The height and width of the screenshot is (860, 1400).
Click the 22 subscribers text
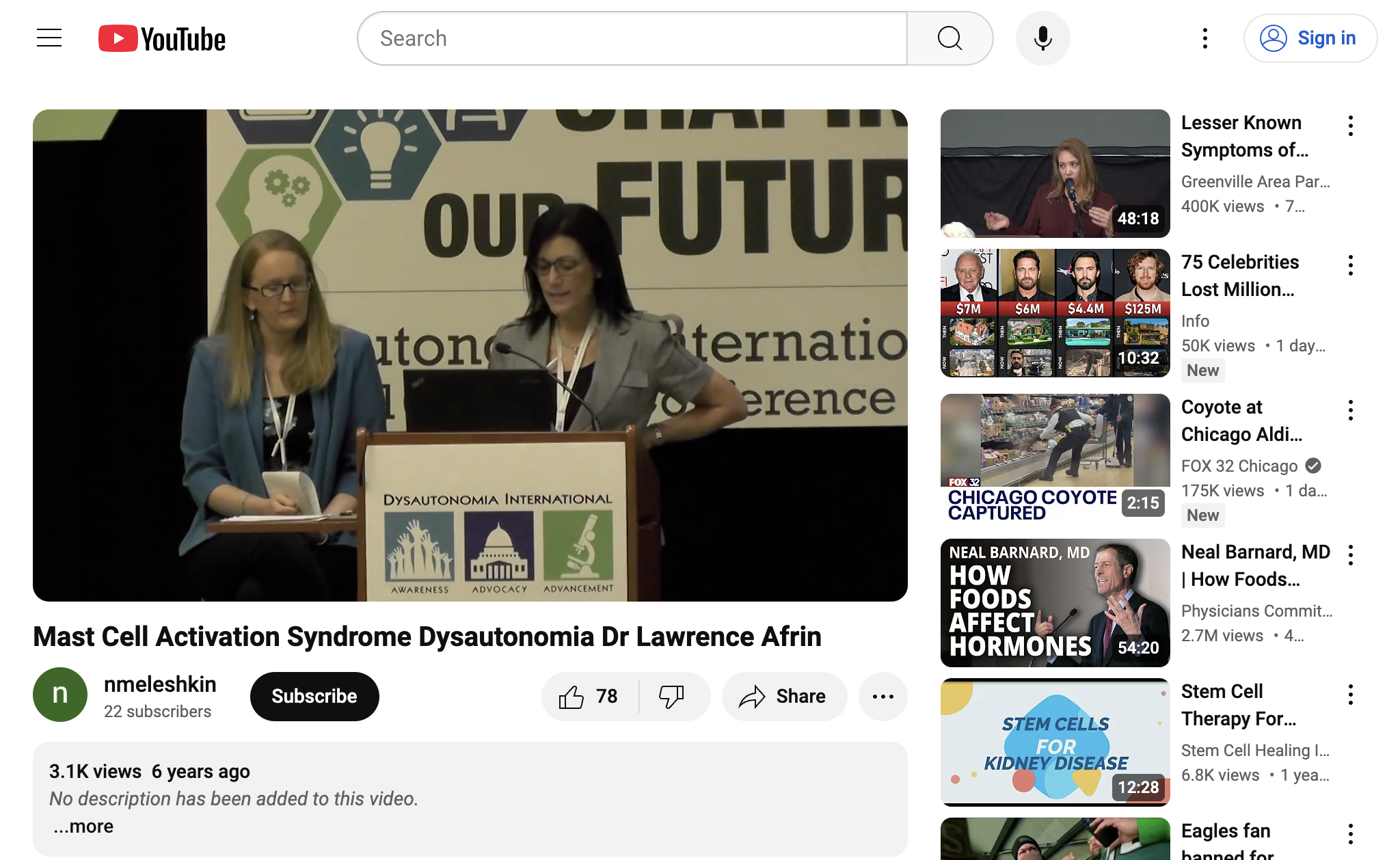pos(157,712)
